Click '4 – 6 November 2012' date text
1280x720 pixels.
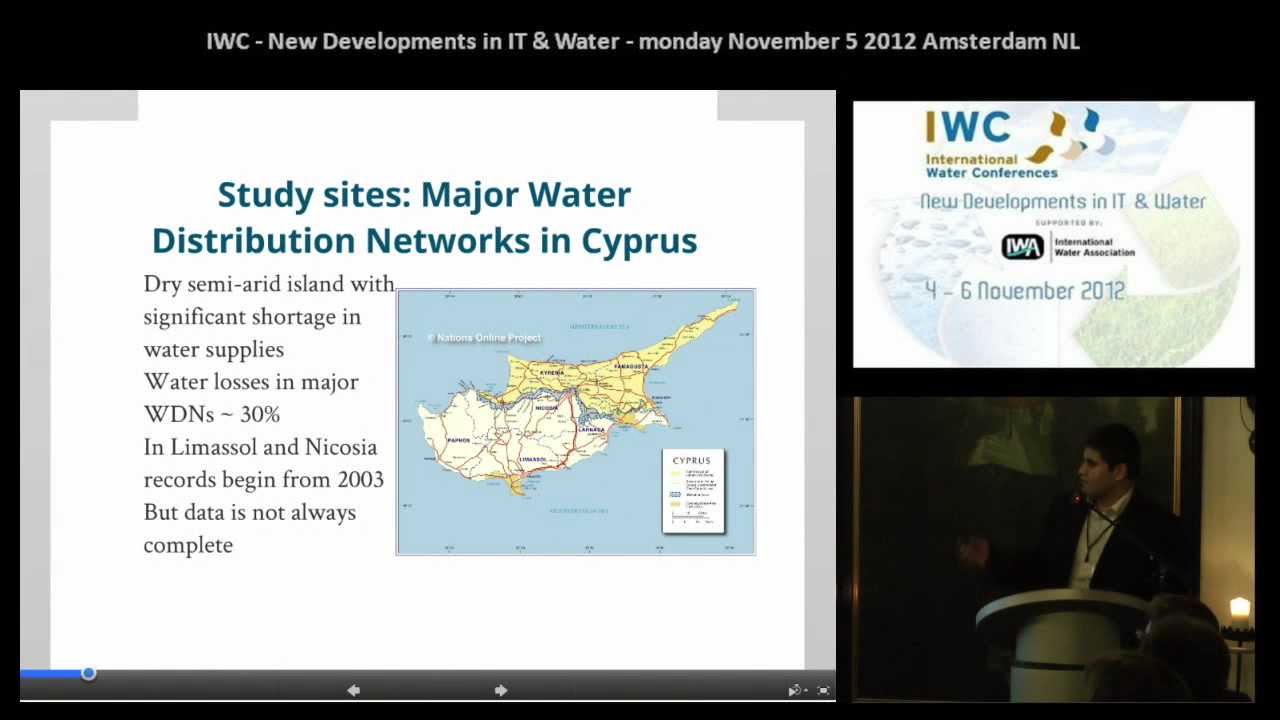coord(1025,291)
